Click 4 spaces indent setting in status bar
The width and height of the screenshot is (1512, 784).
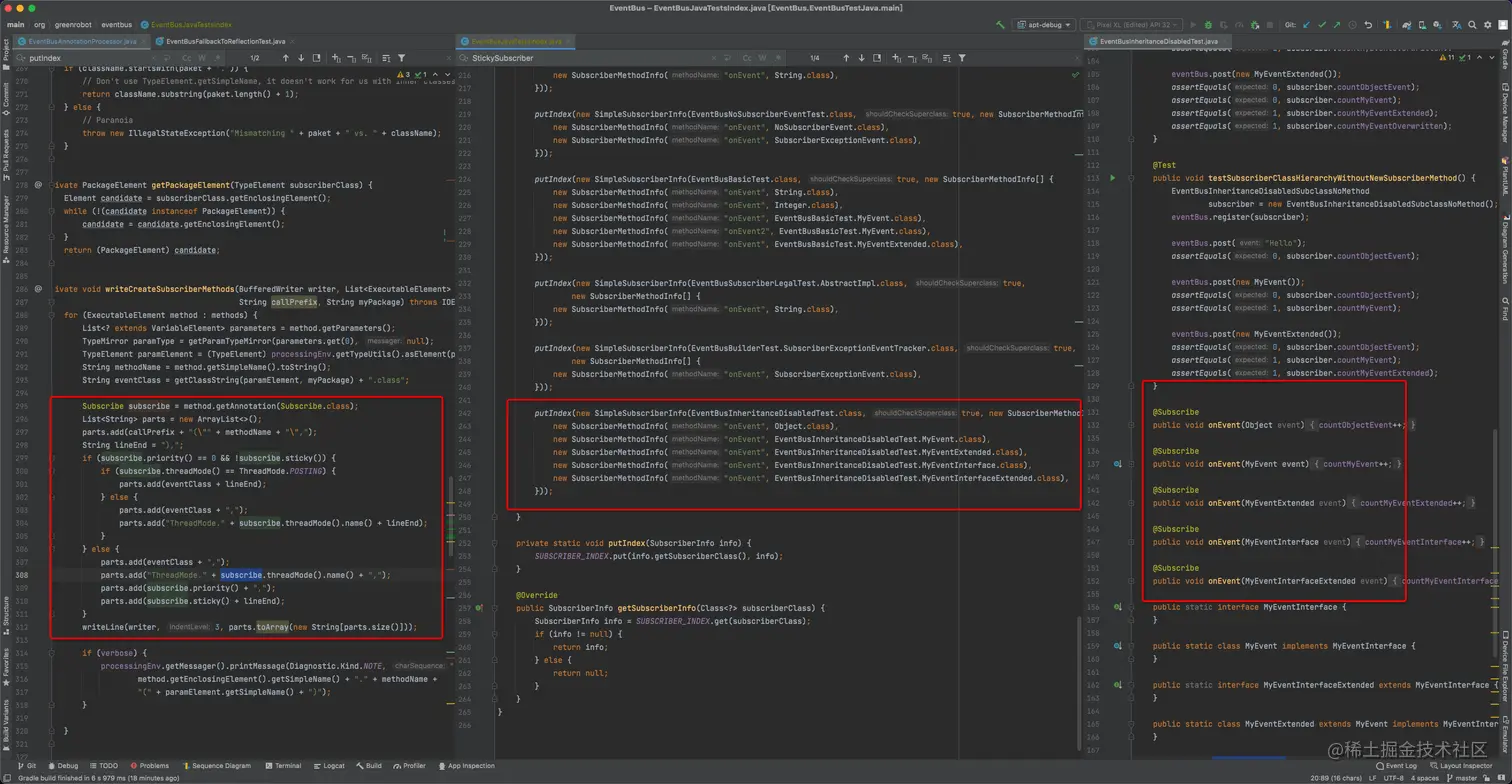click(x=1425, y=778)
